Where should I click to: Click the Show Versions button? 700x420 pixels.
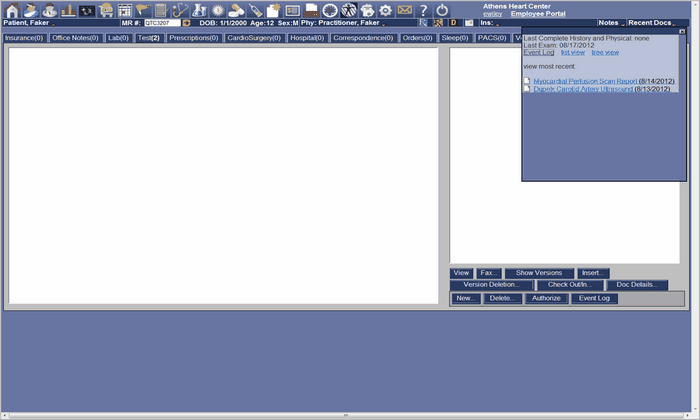[539, 273]
